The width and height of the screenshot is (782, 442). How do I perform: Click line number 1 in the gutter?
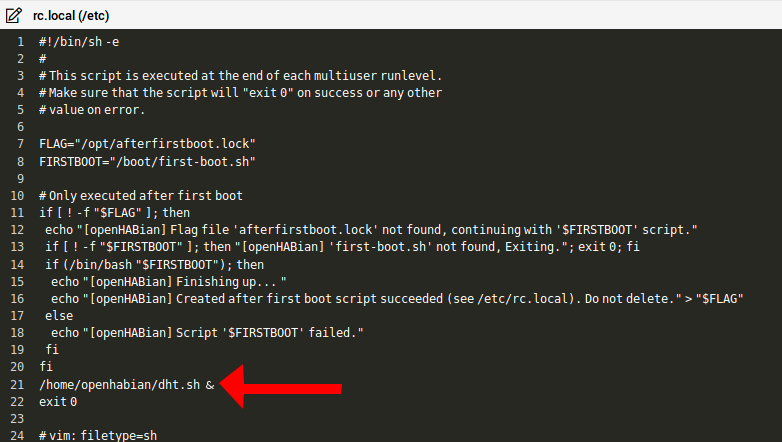pyautogui.click(x=20, y=41)
